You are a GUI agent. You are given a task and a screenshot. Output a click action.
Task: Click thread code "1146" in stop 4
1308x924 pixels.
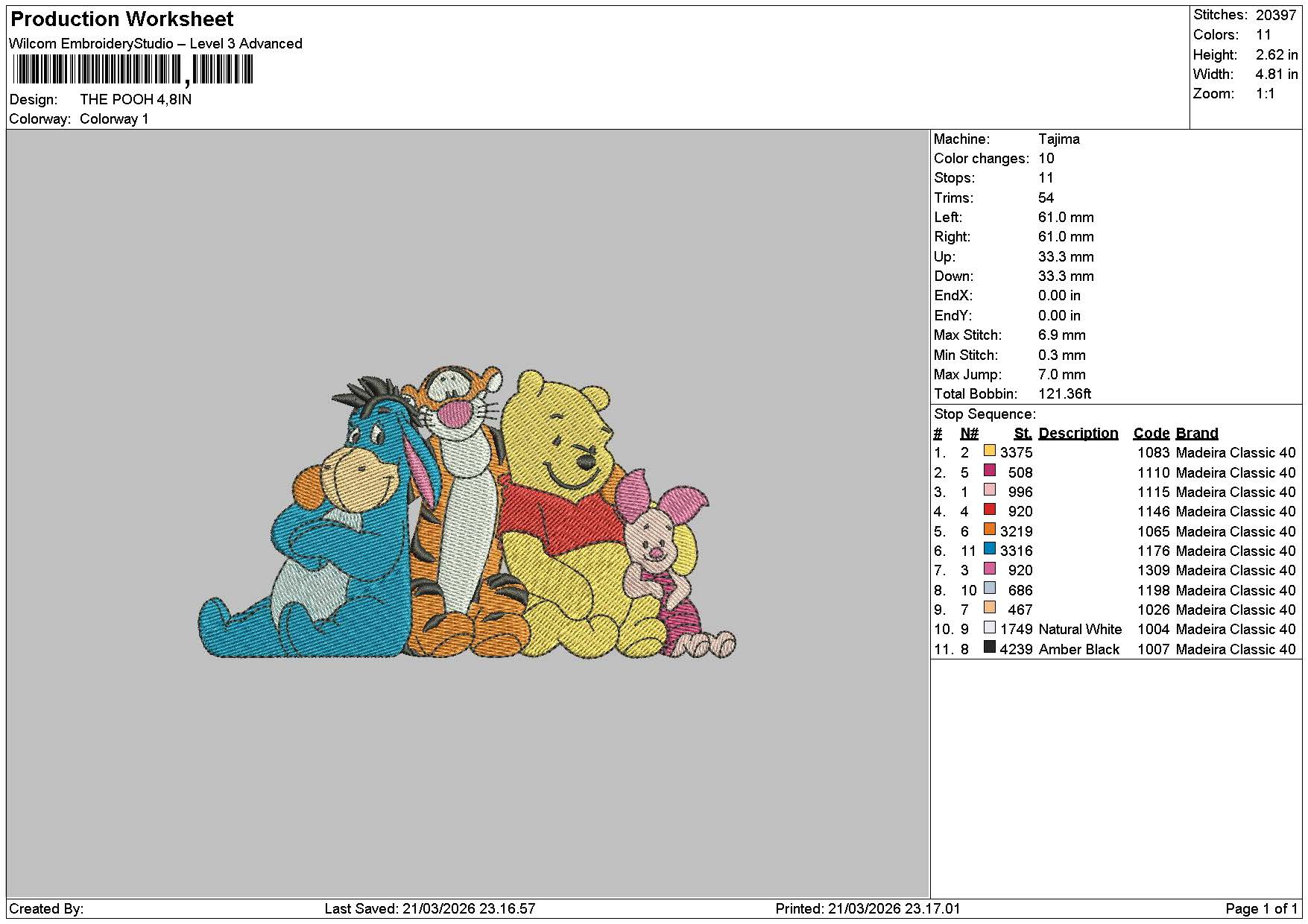(1154, 512)
